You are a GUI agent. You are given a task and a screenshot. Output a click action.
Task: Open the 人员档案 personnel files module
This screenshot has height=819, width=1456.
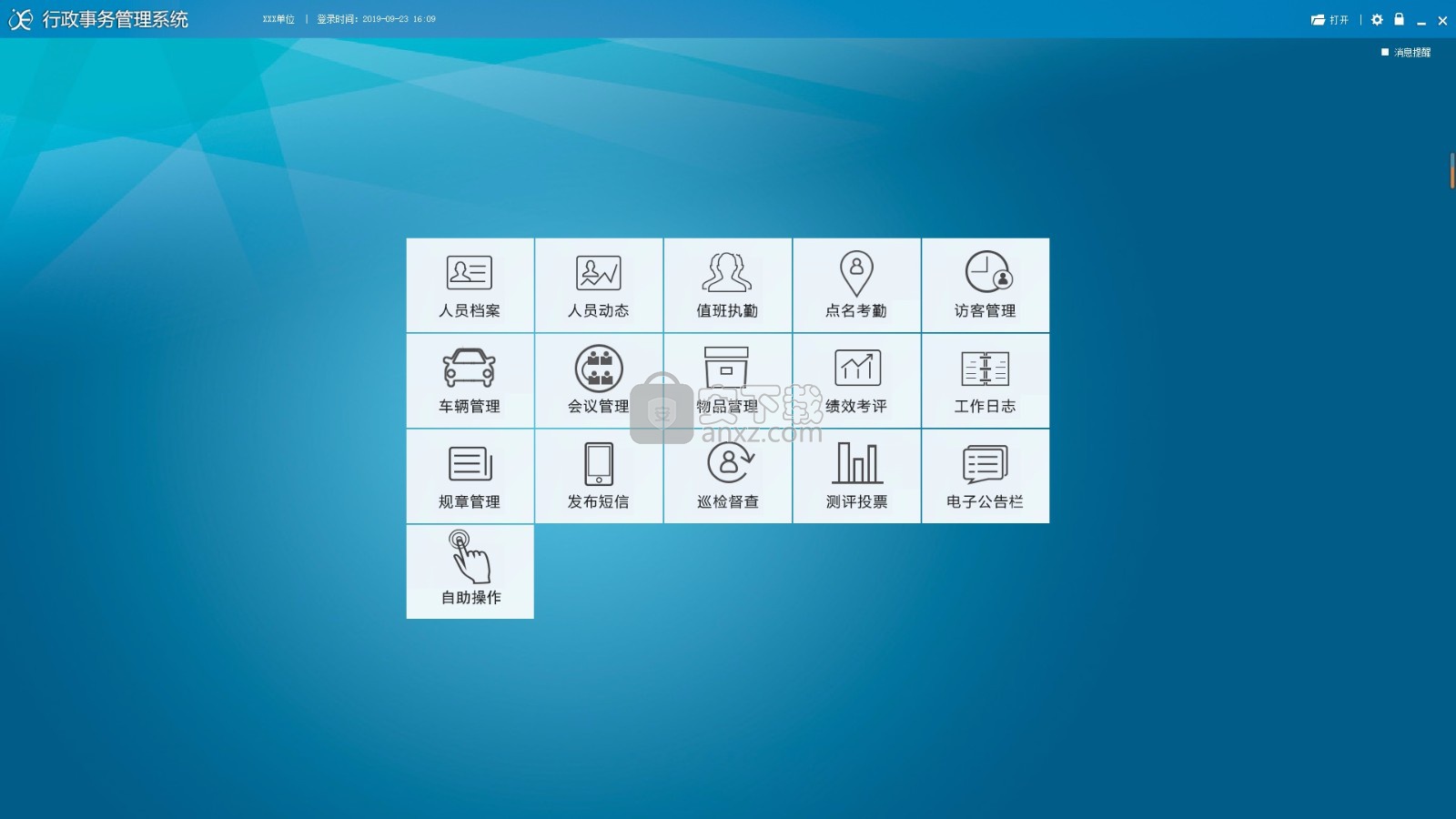[x=470, y=286]
